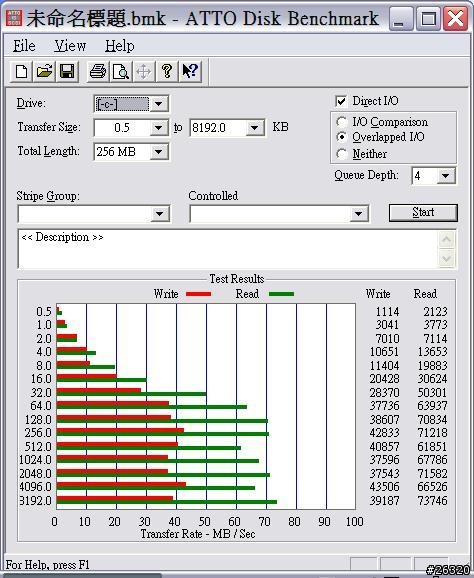Click read value 2123
The image size is (474, 578).
pos(435,311)
